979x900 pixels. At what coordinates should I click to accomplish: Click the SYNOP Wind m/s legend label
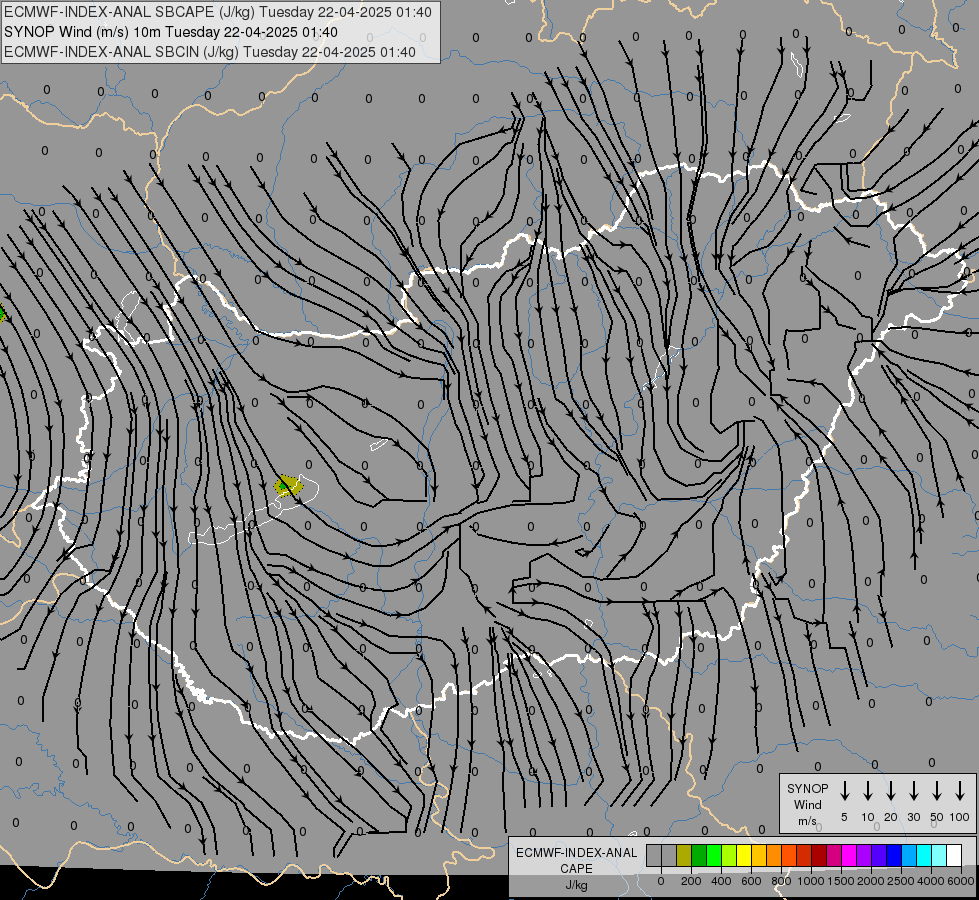[x=807, y=804]
